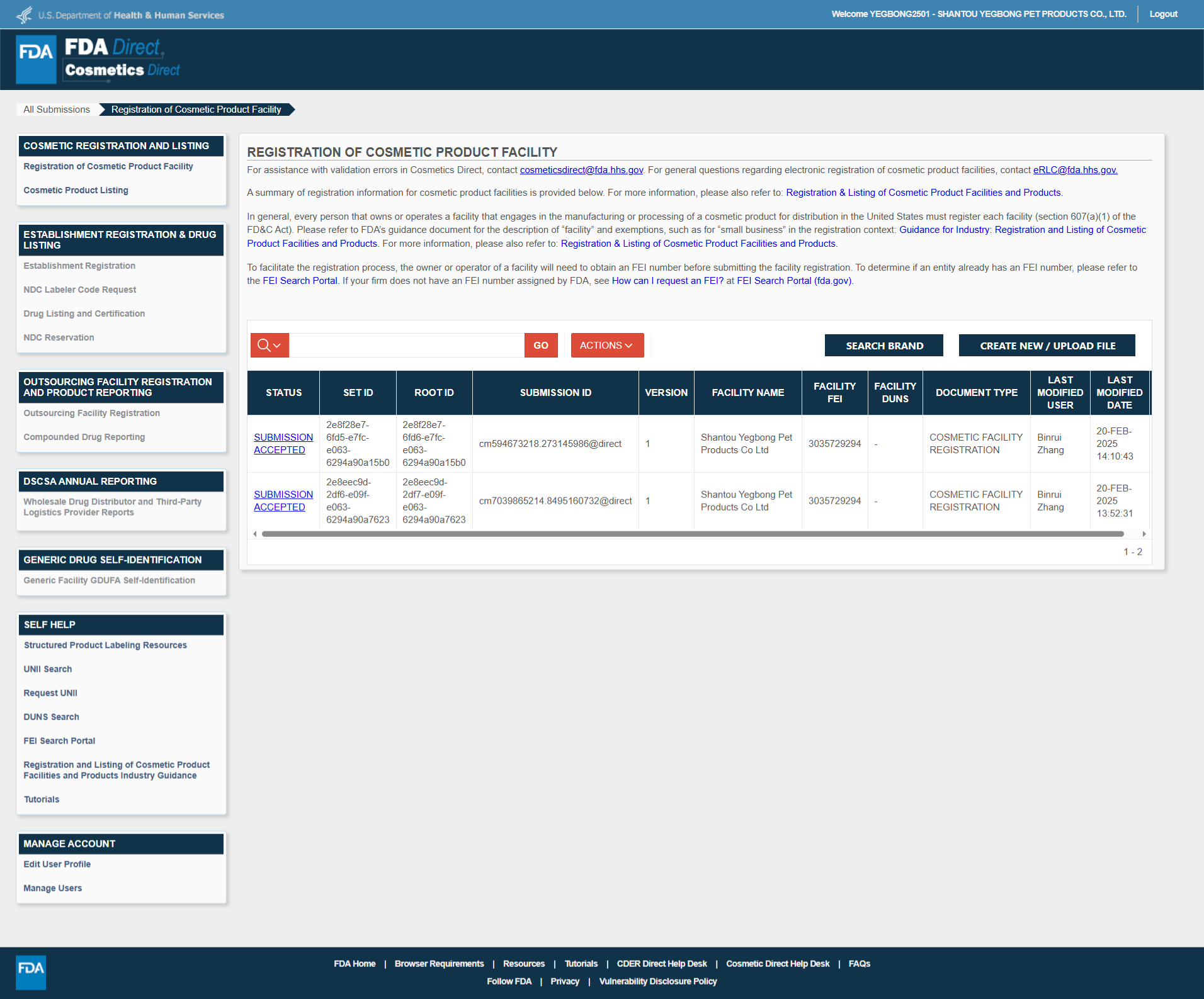Open Cosmetic Industry Guidance sidebar link
Screen dimensions: 1204x999
pos(116,770)
